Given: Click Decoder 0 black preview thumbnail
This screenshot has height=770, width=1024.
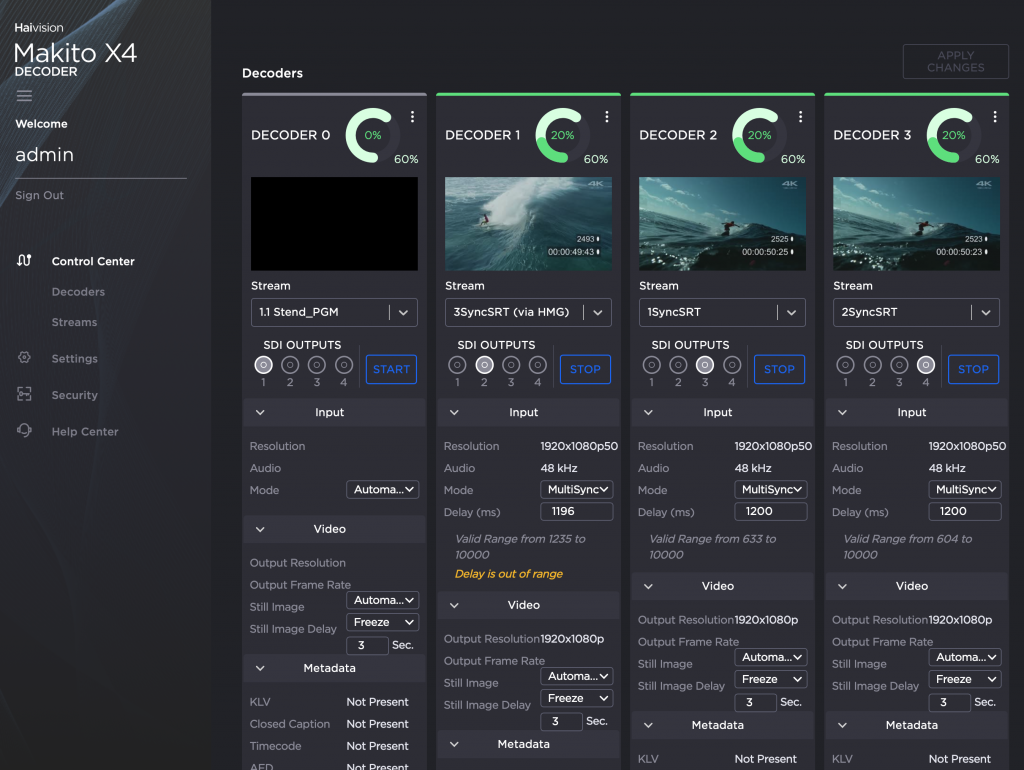Looking at the screenshot, I should click(334, 223).
